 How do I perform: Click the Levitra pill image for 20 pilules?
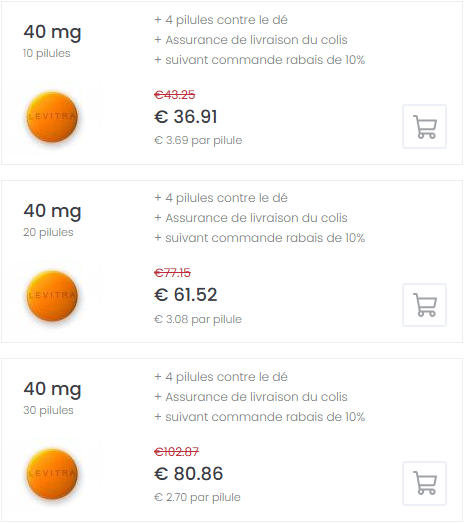52,296
